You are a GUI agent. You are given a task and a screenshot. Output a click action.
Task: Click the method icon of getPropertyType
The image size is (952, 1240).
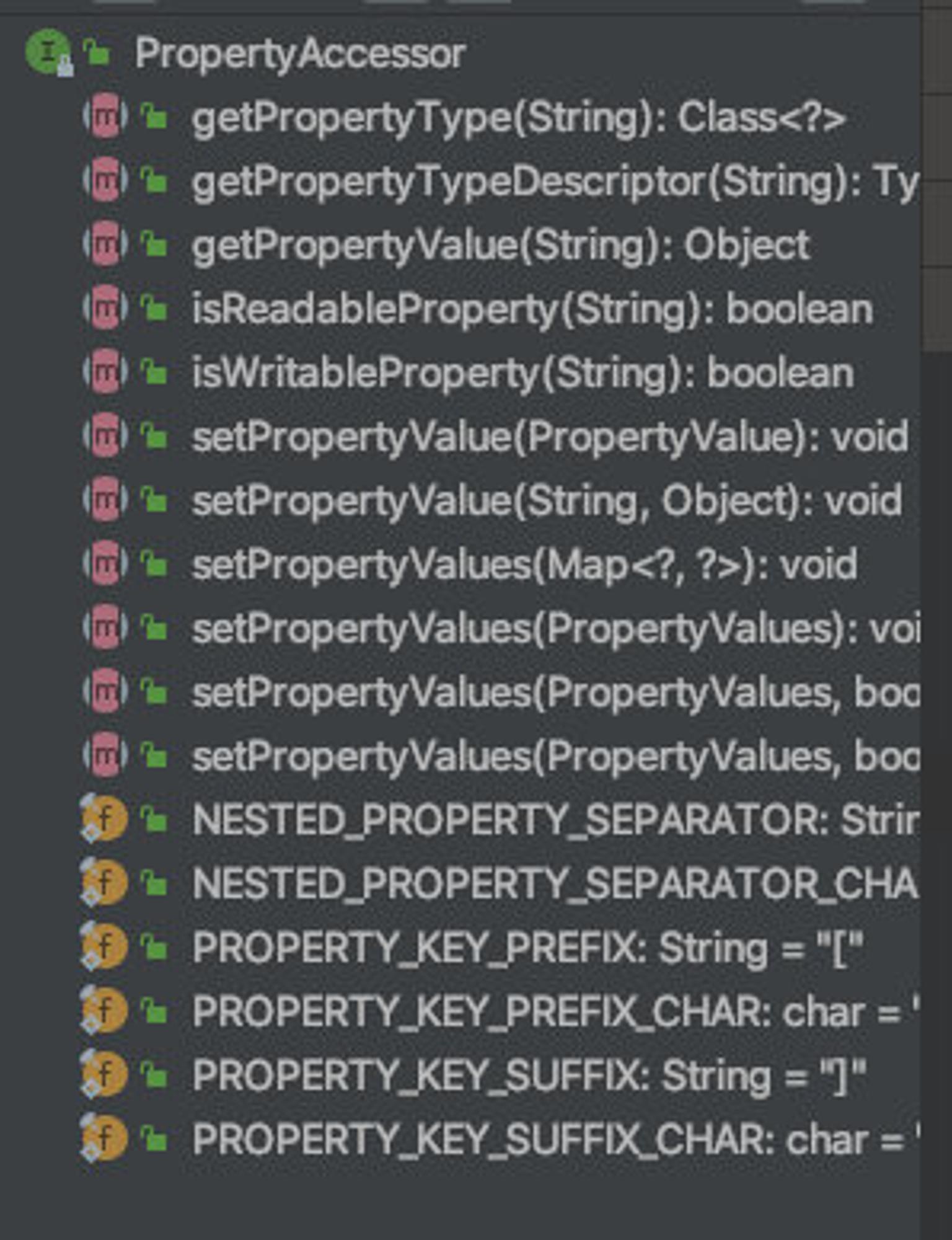tap(106, 117)
